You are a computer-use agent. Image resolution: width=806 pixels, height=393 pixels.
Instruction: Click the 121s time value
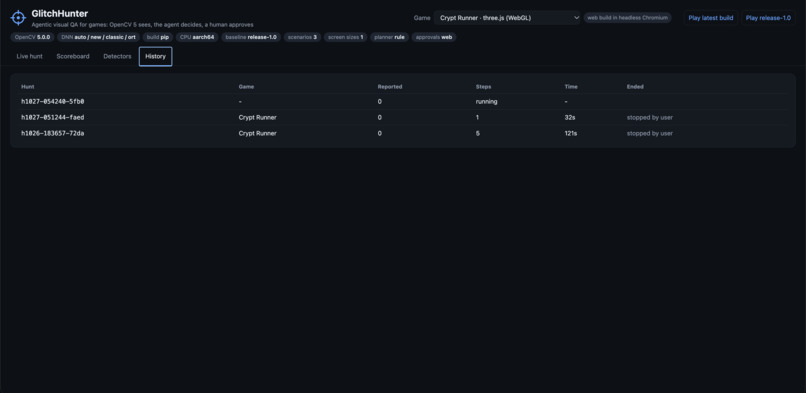tap(571, 134)
